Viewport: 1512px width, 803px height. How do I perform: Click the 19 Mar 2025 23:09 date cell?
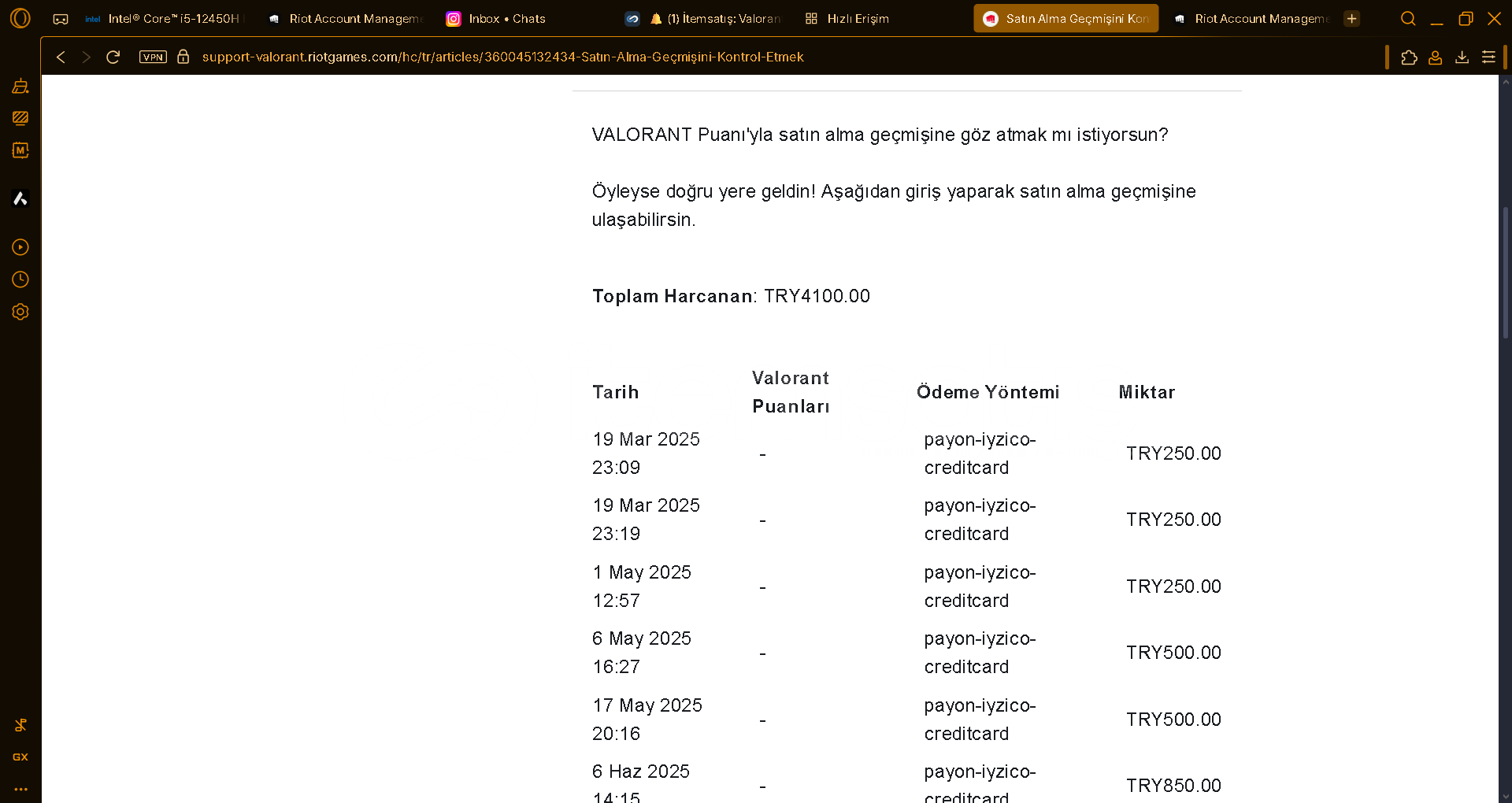(x=646, y=453)
